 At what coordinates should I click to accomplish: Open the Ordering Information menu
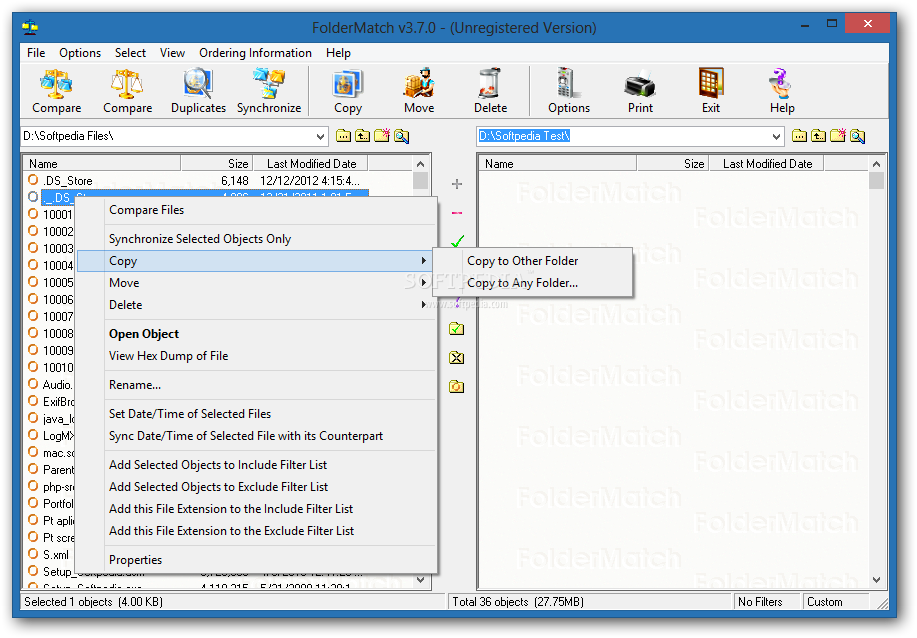[x=256, y=53]
